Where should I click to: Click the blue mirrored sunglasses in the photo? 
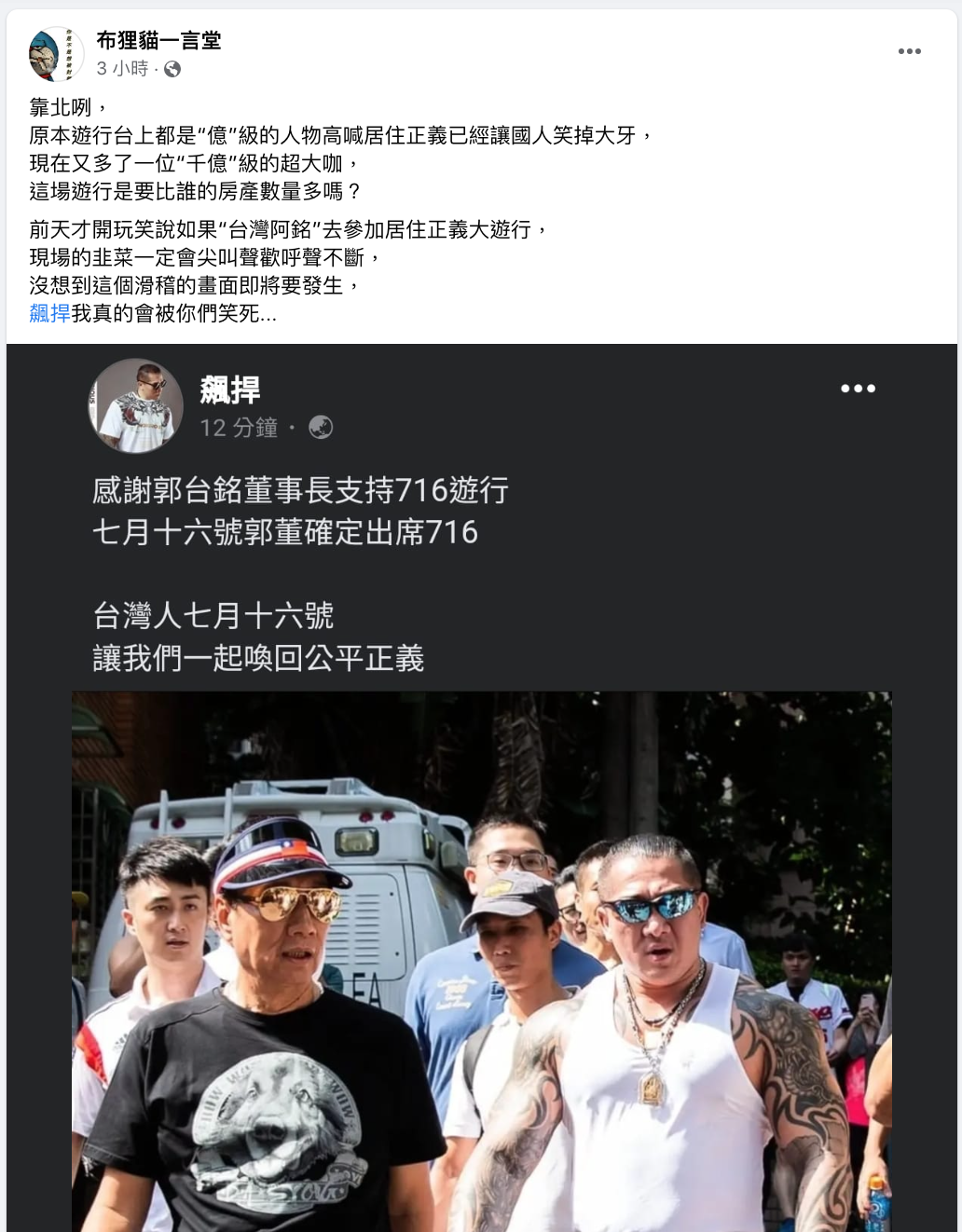pyautogui.click(x=650, y=906)
